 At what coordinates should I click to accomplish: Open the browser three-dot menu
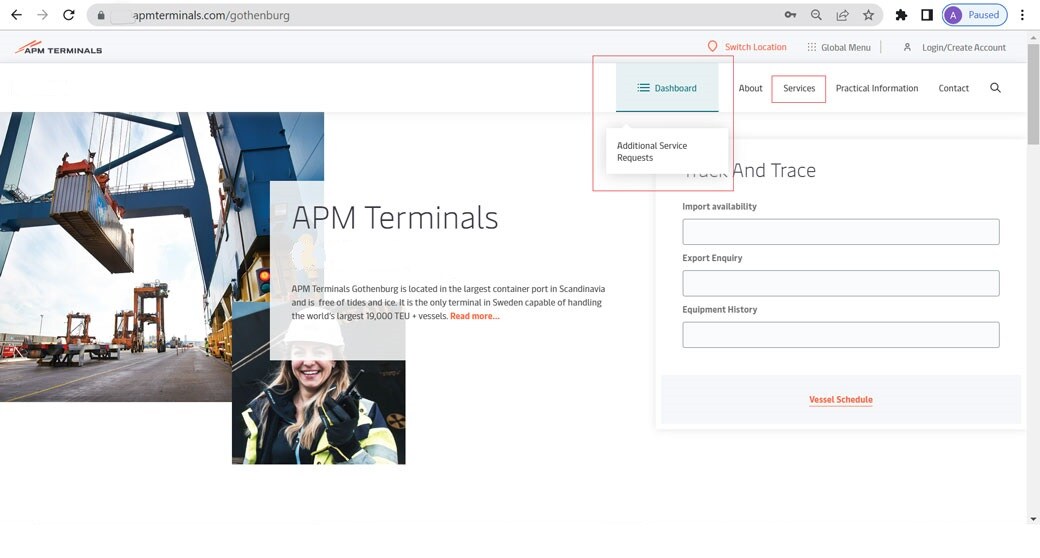[1022, 15]
